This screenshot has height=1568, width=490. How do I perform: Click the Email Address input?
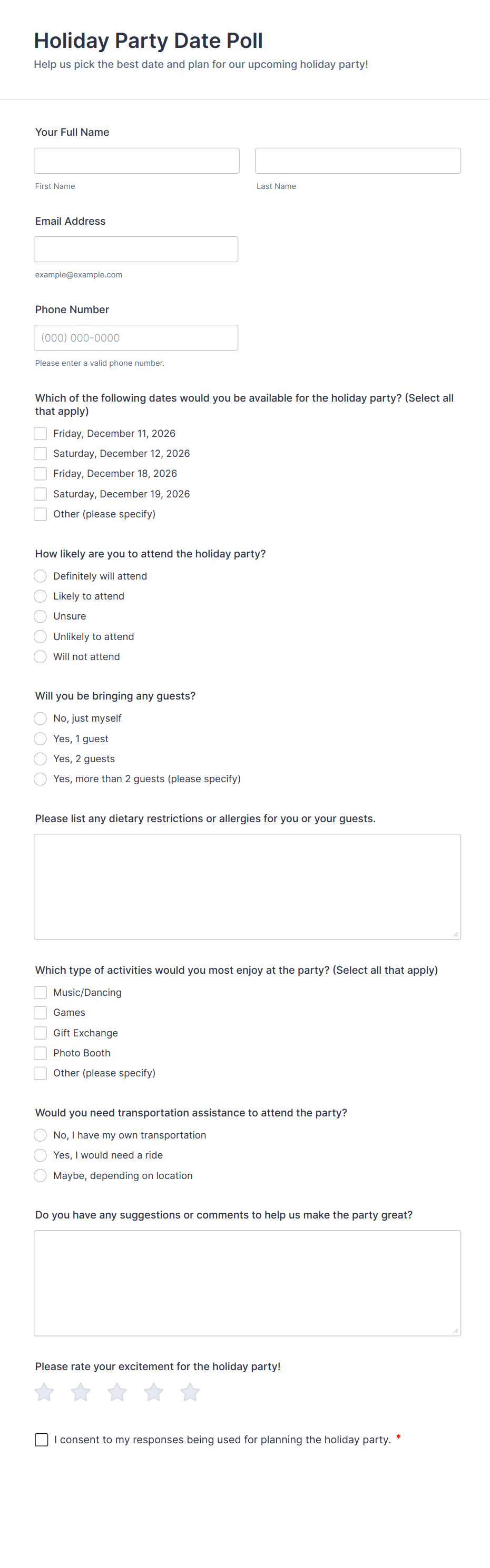click(136, 249)
